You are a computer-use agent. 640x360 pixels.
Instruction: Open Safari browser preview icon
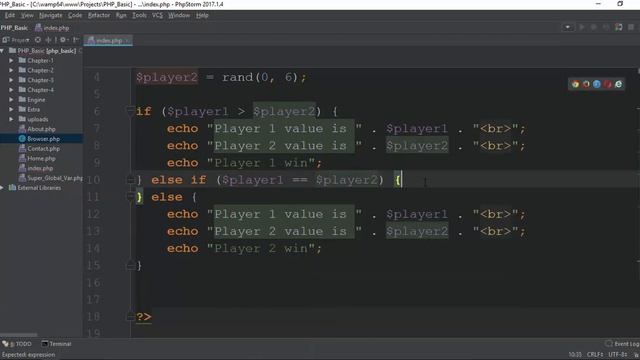pos(597,84)
